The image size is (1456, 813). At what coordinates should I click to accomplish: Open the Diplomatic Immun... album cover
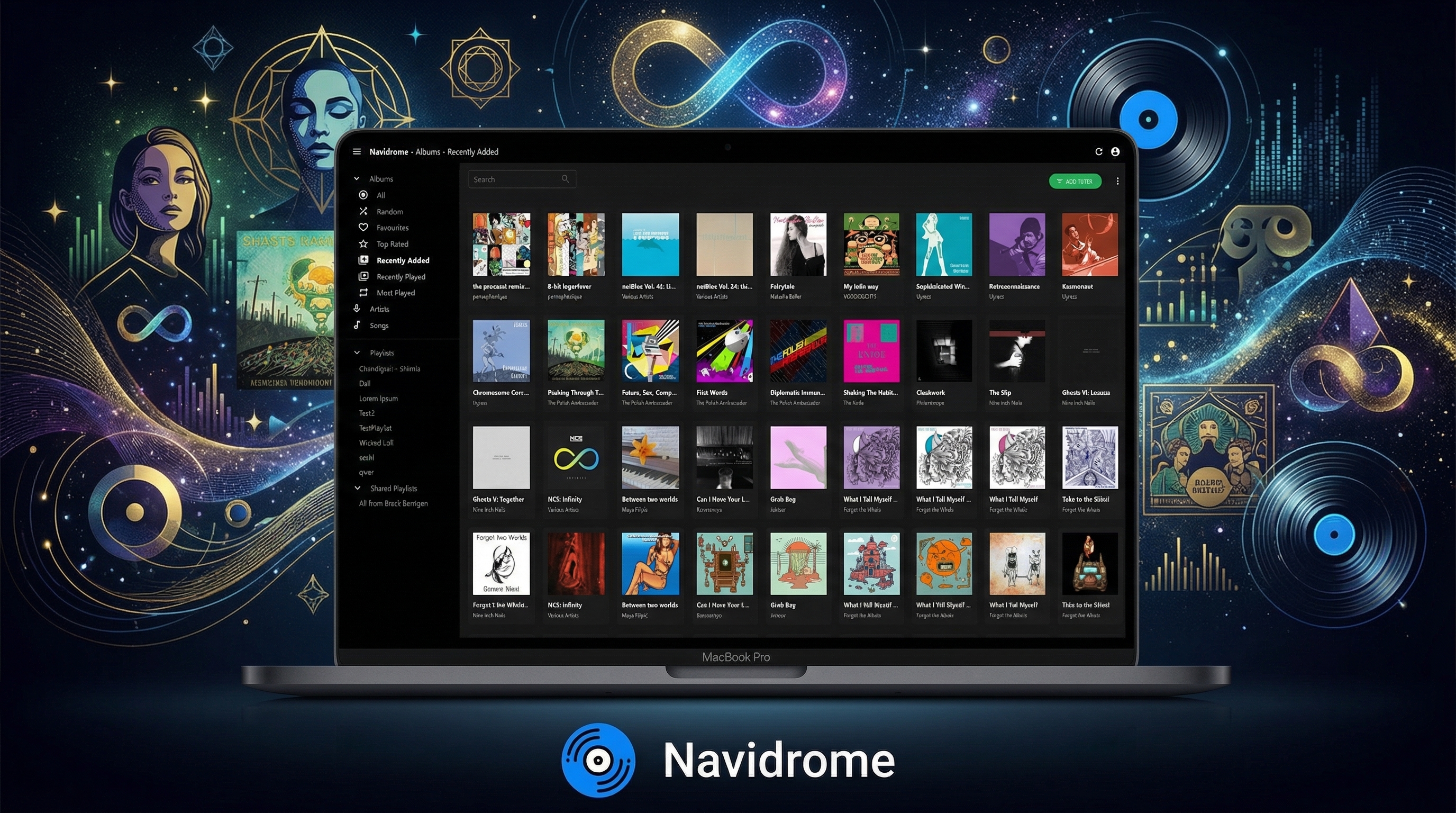[x=798, y=350]
